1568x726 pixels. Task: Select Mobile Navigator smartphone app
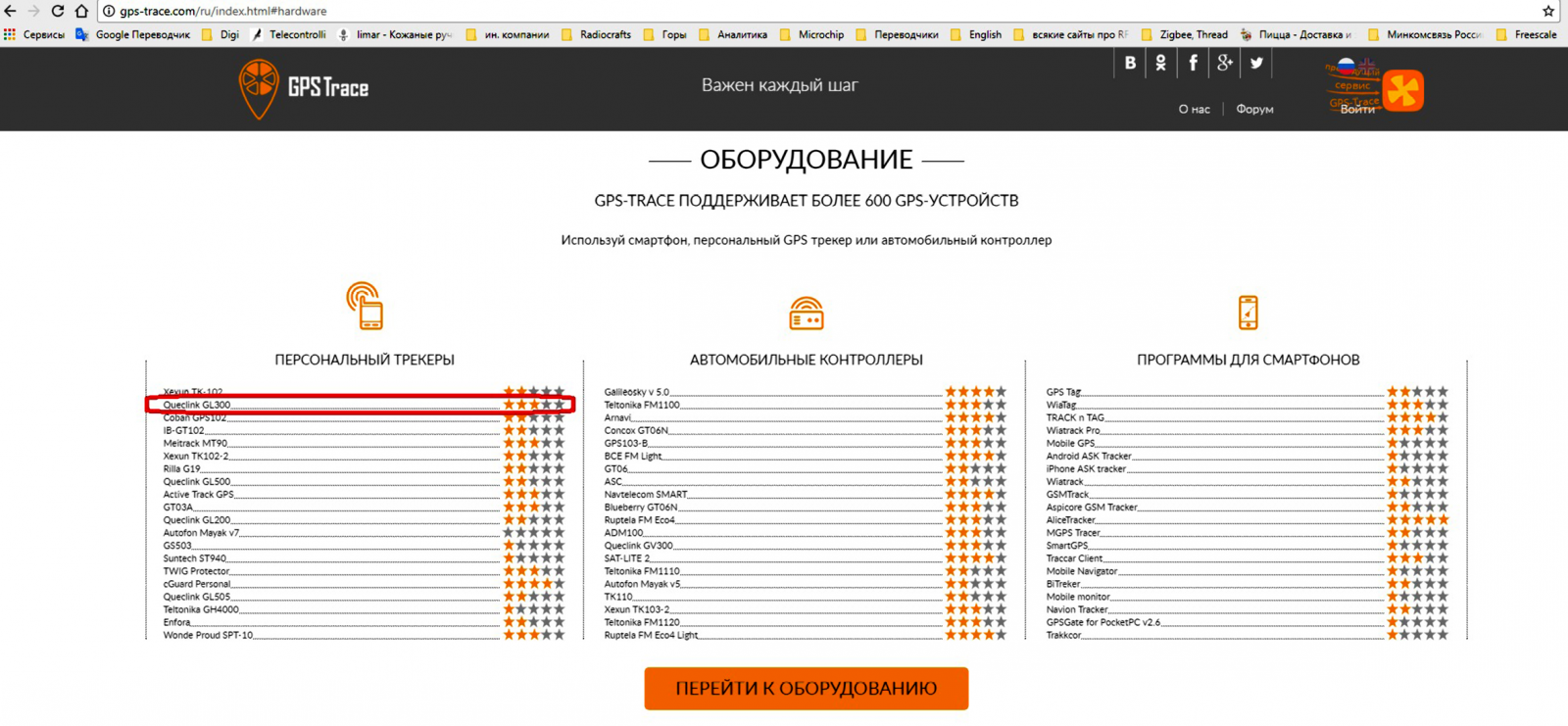(x=1248, y=571)
